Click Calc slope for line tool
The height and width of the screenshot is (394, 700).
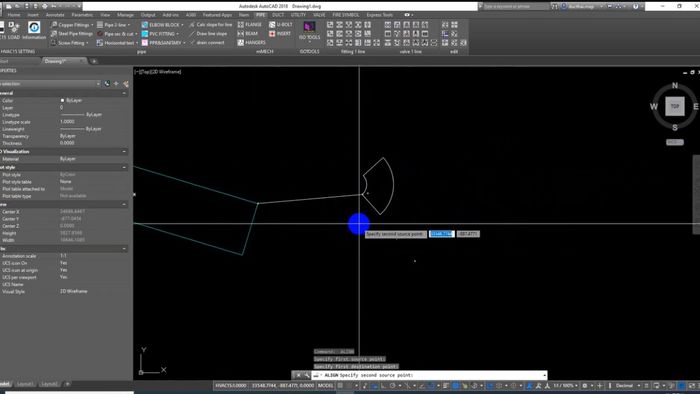click(210, 25)
